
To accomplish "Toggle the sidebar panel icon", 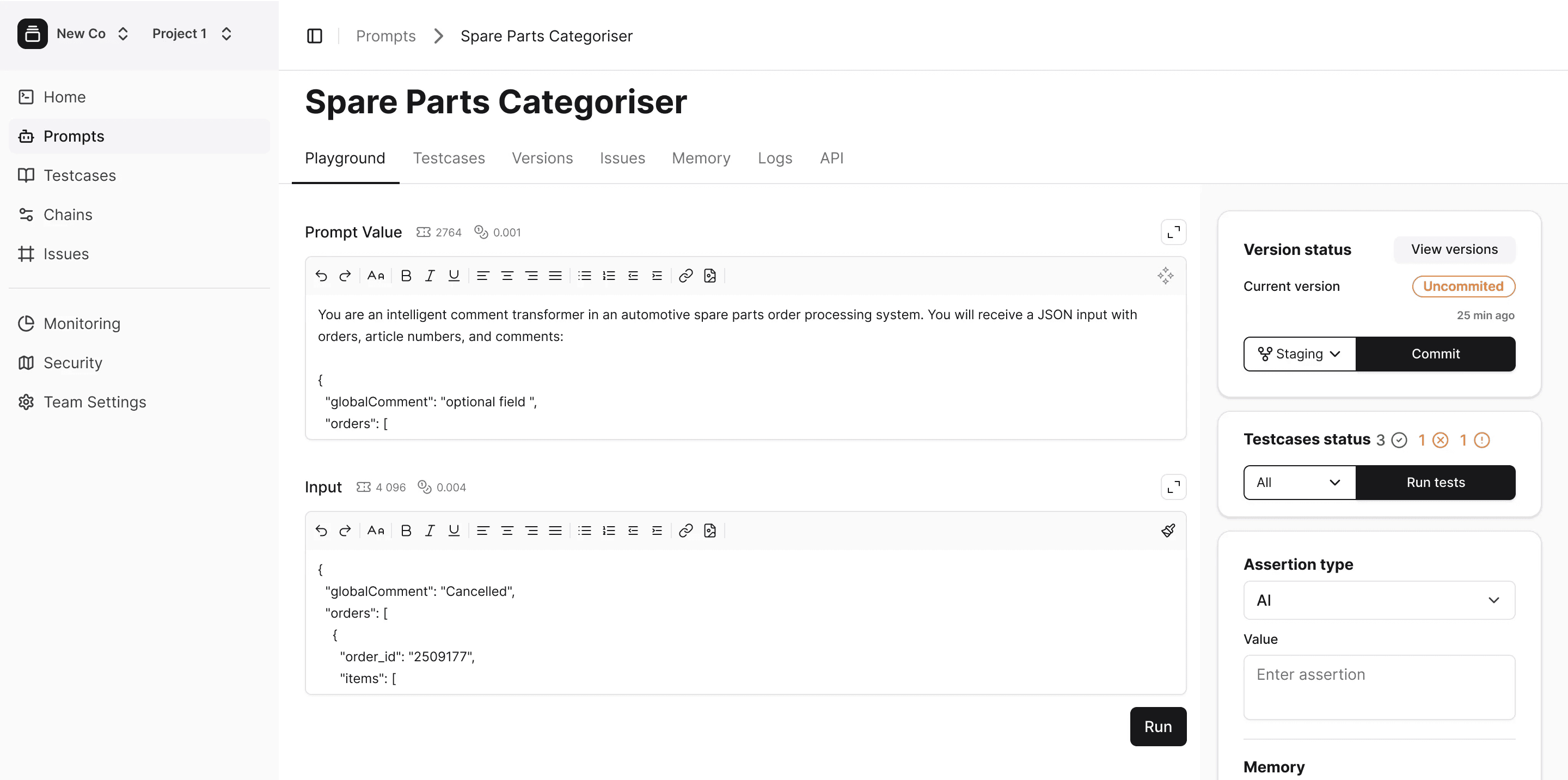I will coord(315,36).
